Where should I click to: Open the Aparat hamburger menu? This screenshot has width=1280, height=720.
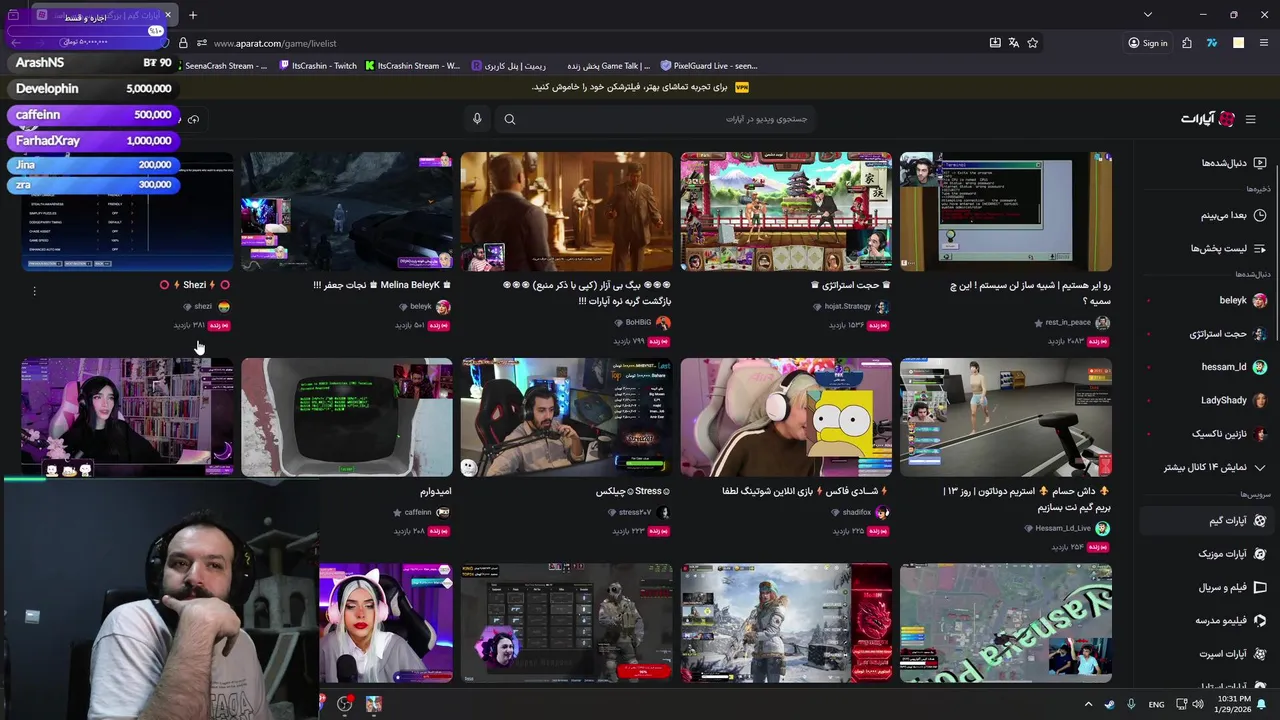tap(1250, 119)
